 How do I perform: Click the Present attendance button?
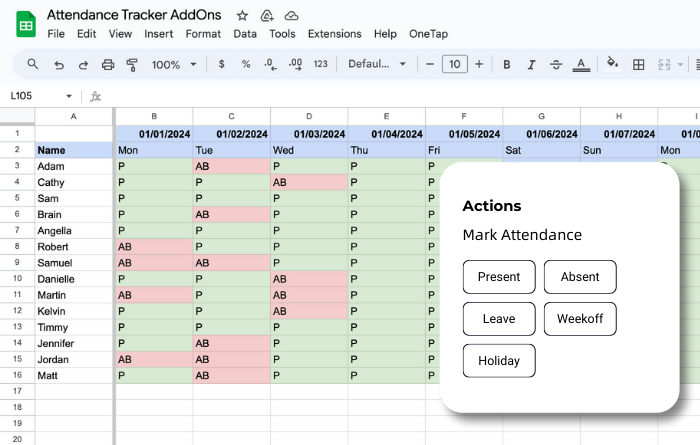[499, 277]
